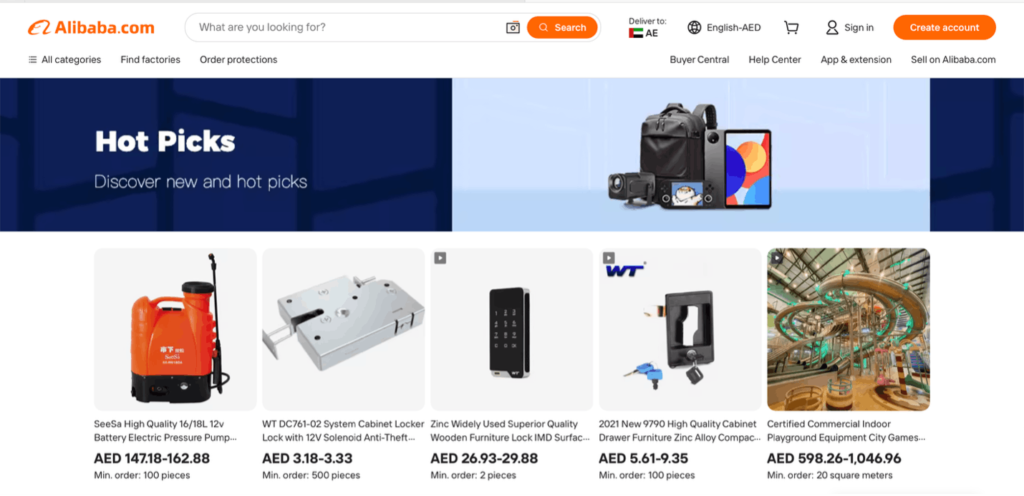The width and height of the screenshot is (1024, 496).
Task: Play video on the Zinc furniture lock product
Action: 440,258
